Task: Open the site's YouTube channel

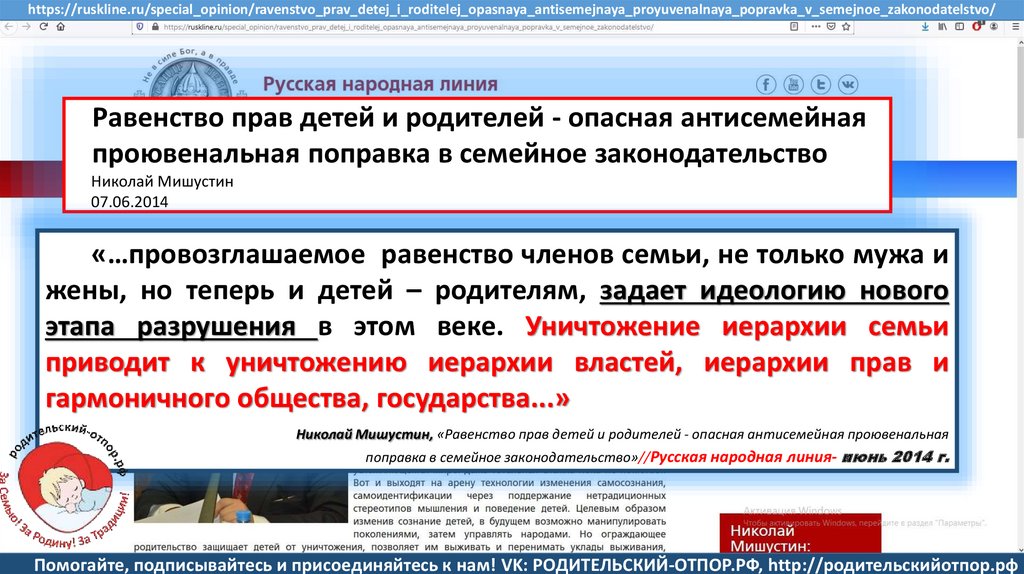Action: pos(793,84)
